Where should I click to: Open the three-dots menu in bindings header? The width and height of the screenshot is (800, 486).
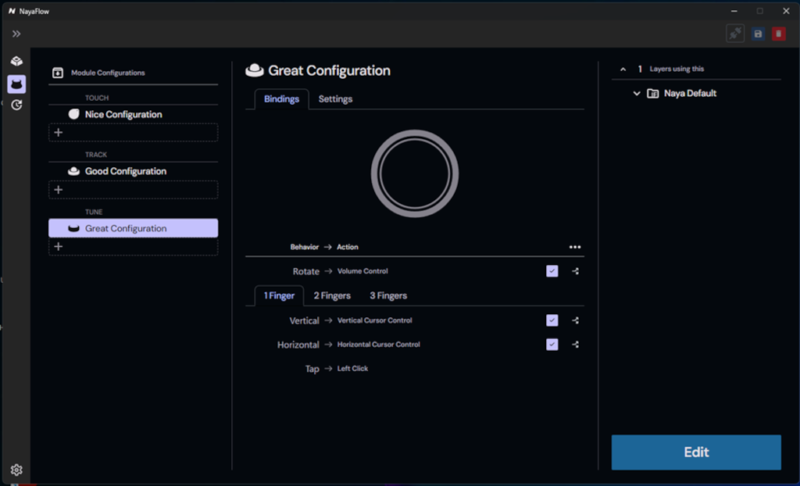[575, 247]
